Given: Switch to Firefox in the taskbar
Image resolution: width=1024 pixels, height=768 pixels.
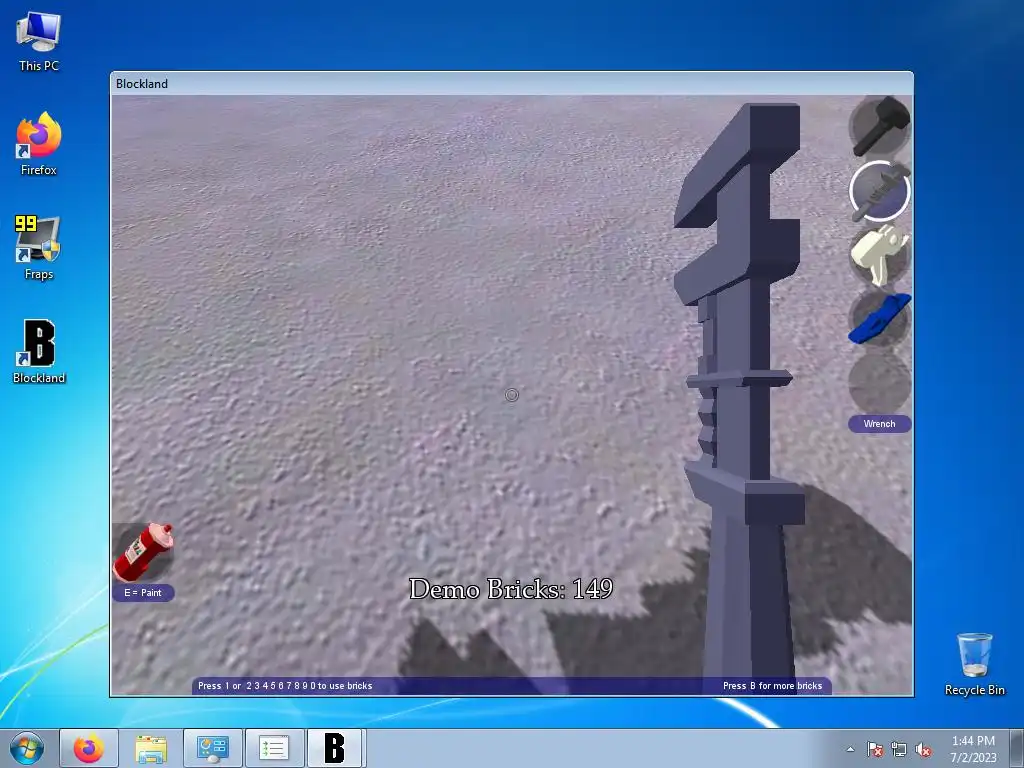Looking at the screenshot, I should pyautogui.click(x=89, y=748).
